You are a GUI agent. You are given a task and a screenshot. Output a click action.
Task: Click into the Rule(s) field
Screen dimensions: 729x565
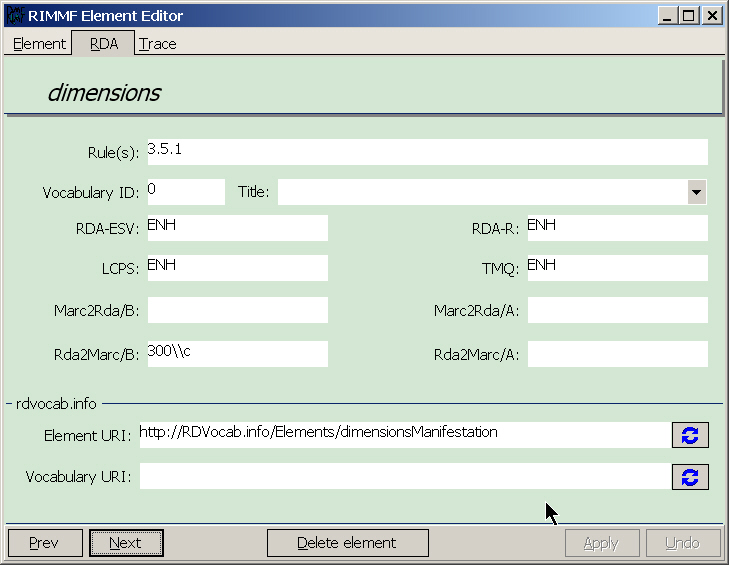pos(428,152)
